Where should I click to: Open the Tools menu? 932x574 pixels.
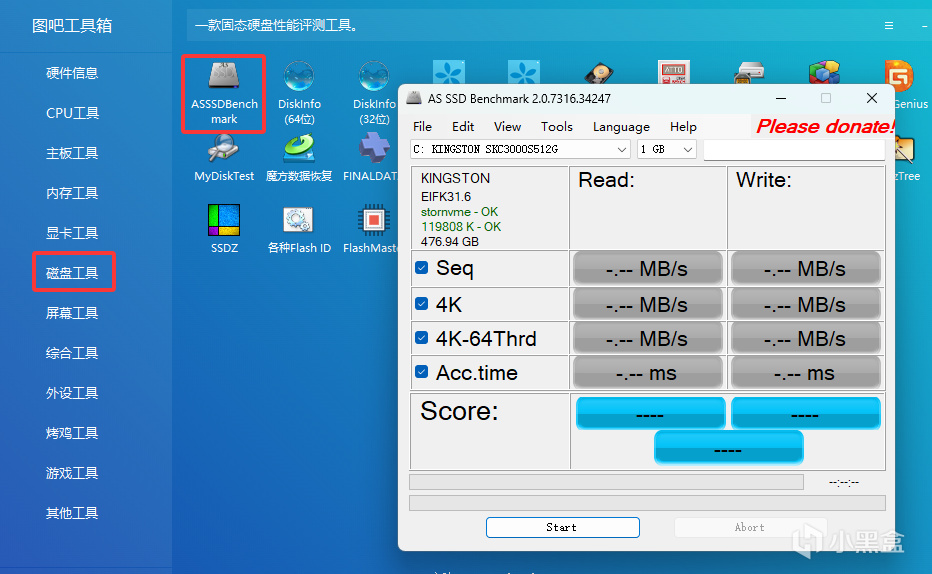coord(556,127)
